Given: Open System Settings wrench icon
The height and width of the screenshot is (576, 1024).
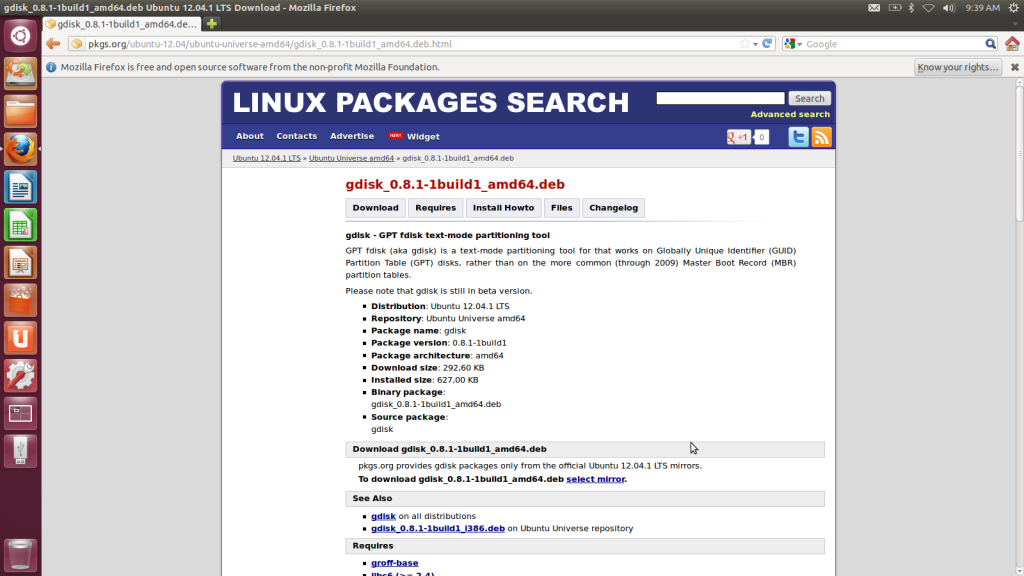Looking at the screenshot, I should pyautogui.click(x=20, y=376).
